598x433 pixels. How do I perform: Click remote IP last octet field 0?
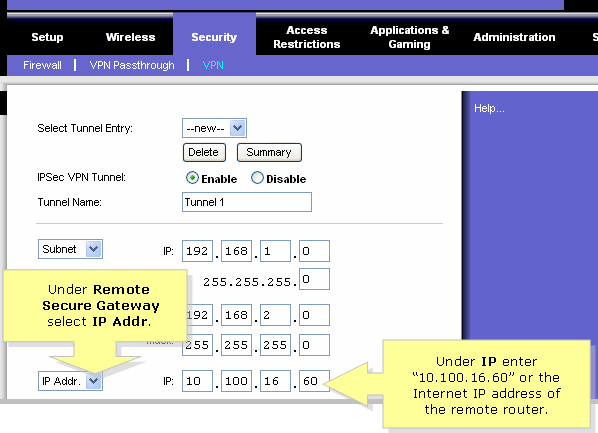pos(314,315)
